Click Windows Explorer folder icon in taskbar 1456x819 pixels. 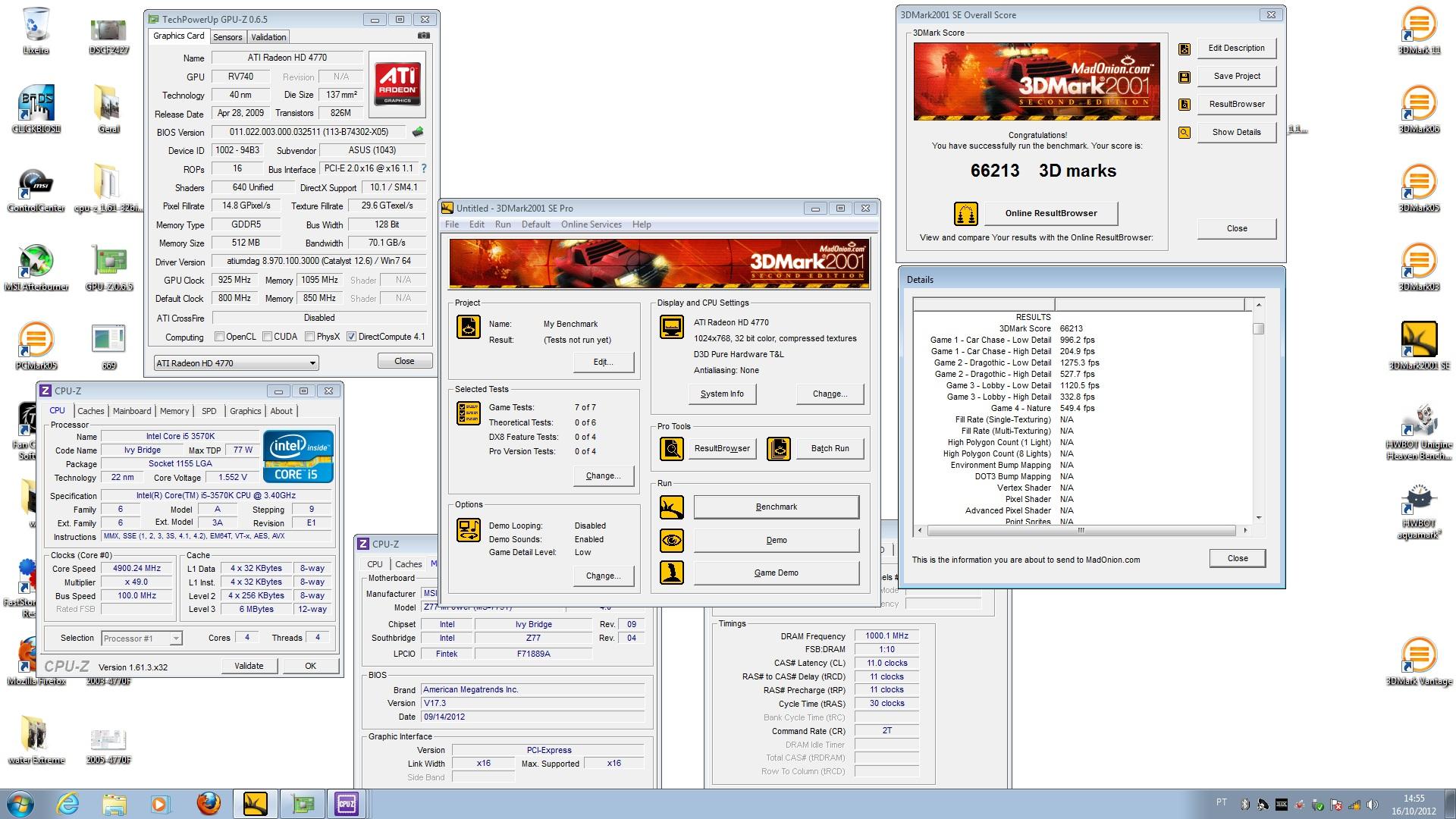(x=115, y=804)
